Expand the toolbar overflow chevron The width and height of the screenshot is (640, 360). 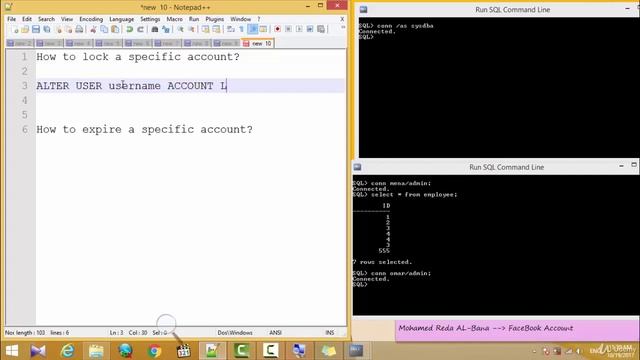click(x=343, y=28)
